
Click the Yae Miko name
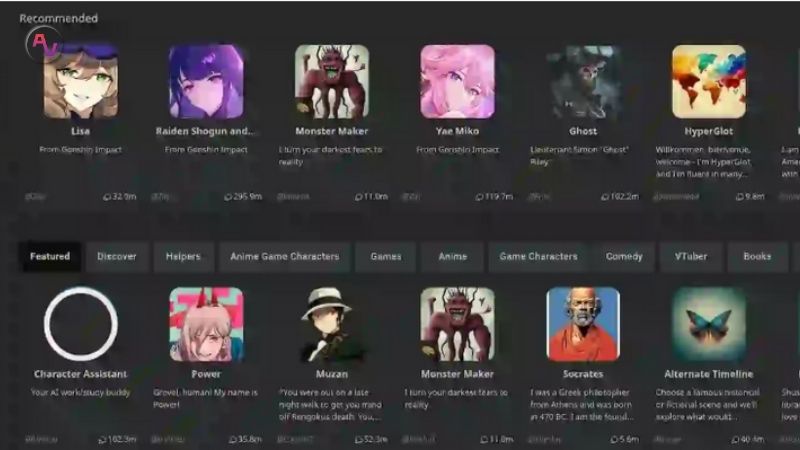click(x=457, y=131)
